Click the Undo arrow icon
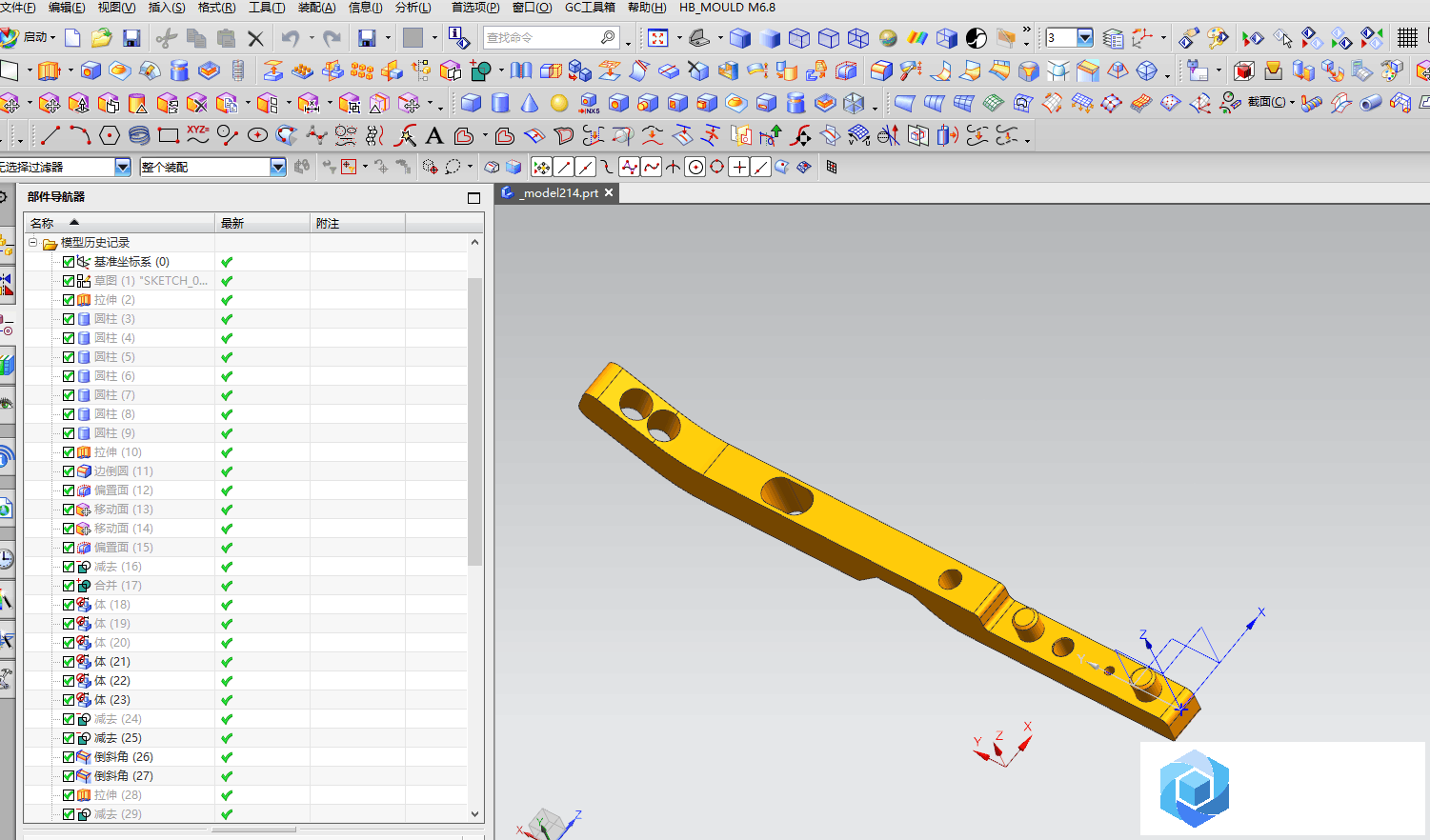 coord(291,38)
